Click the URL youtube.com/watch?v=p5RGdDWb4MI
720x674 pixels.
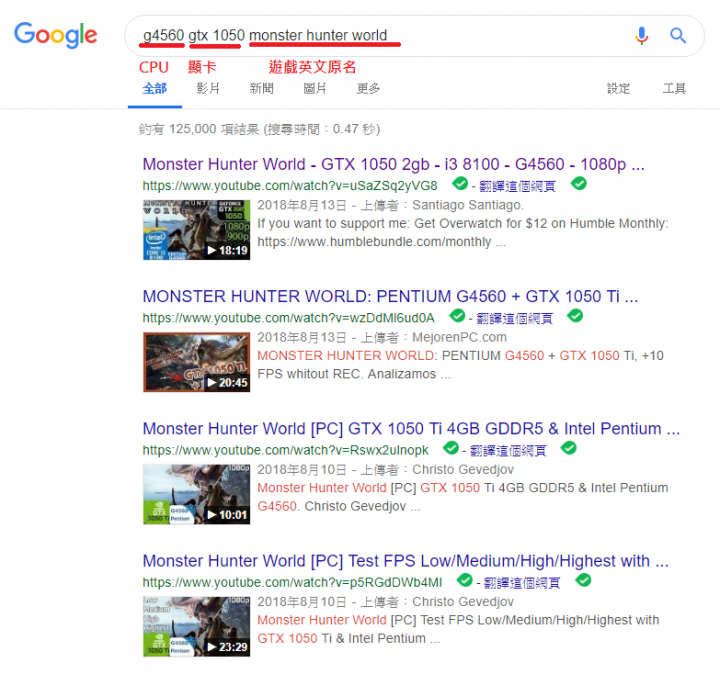coord(292,582)
